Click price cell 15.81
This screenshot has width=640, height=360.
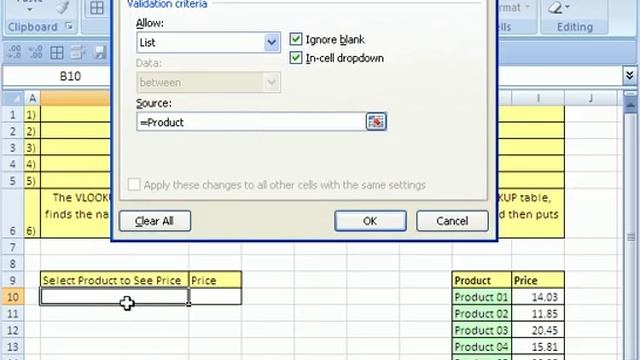click(x=538, y=347)
